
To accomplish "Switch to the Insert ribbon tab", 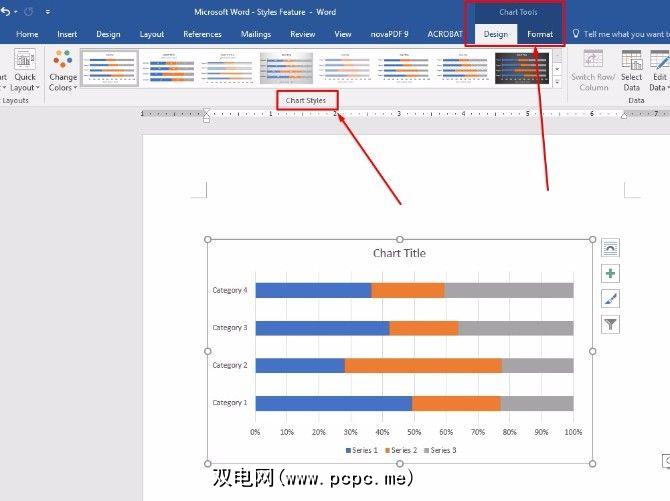I will [x=67, y=34].
